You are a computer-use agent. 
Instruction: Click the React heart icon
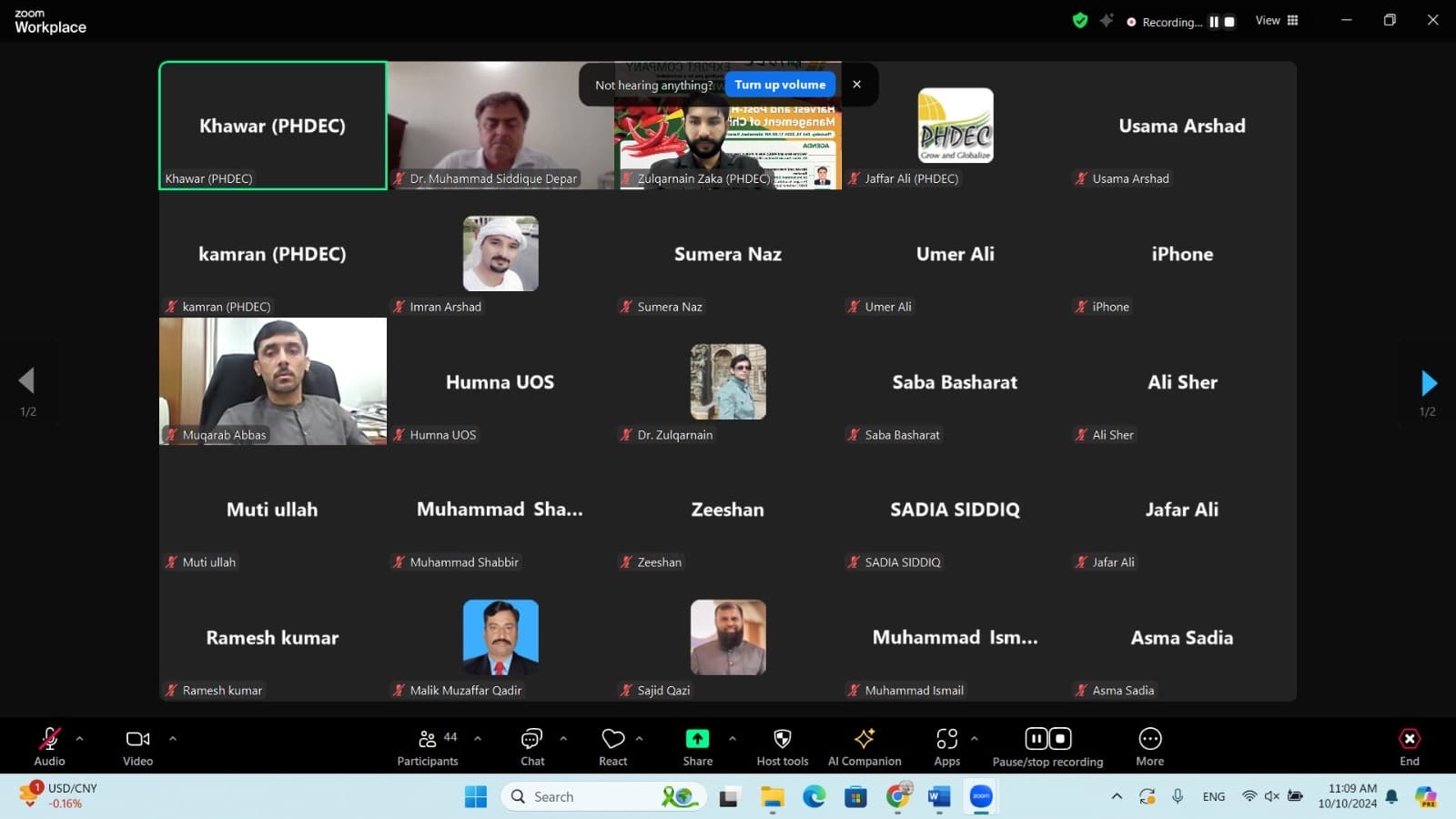tap(613, 746)
